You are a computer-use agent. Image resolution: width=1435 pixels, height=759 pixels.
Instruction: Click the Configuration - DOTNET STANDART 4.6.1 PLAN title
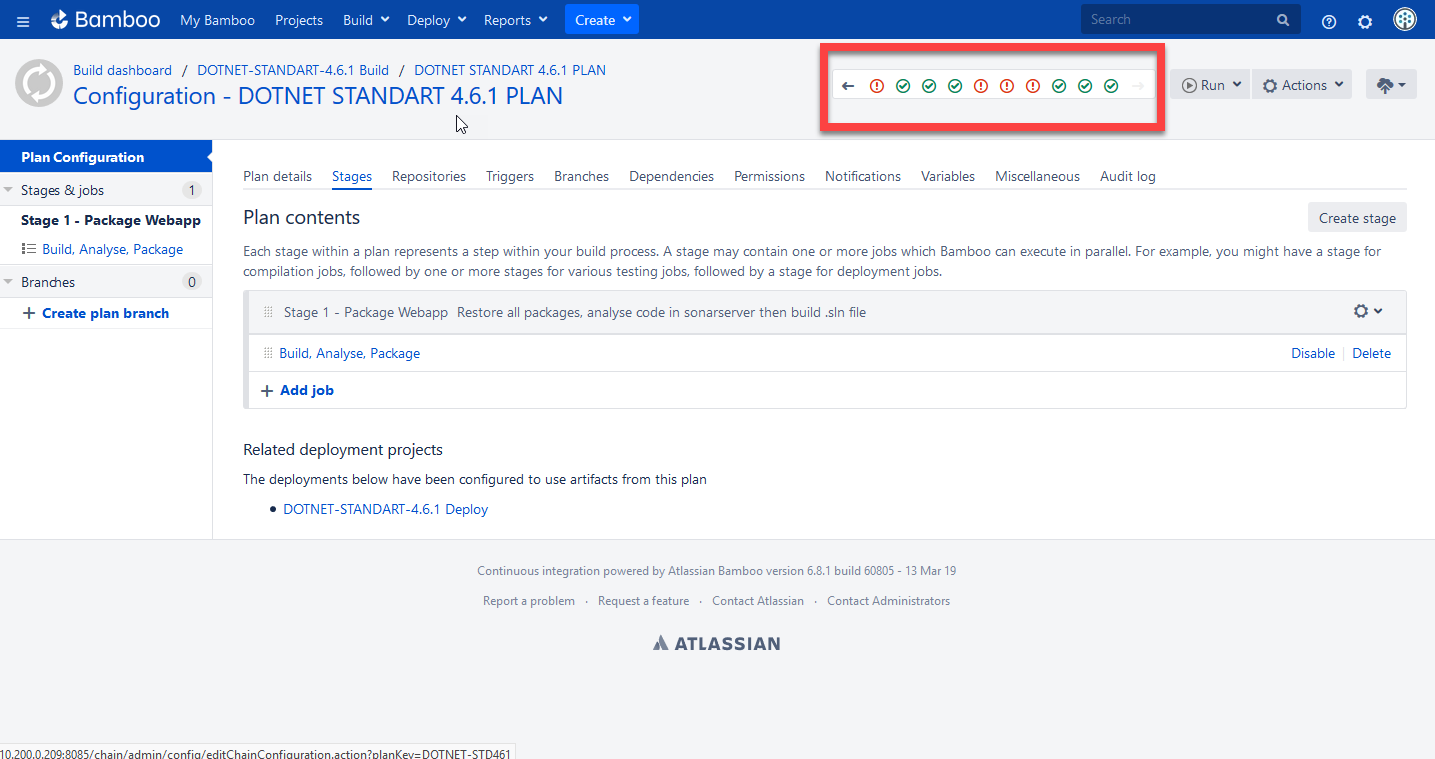(x=318, y=96)
